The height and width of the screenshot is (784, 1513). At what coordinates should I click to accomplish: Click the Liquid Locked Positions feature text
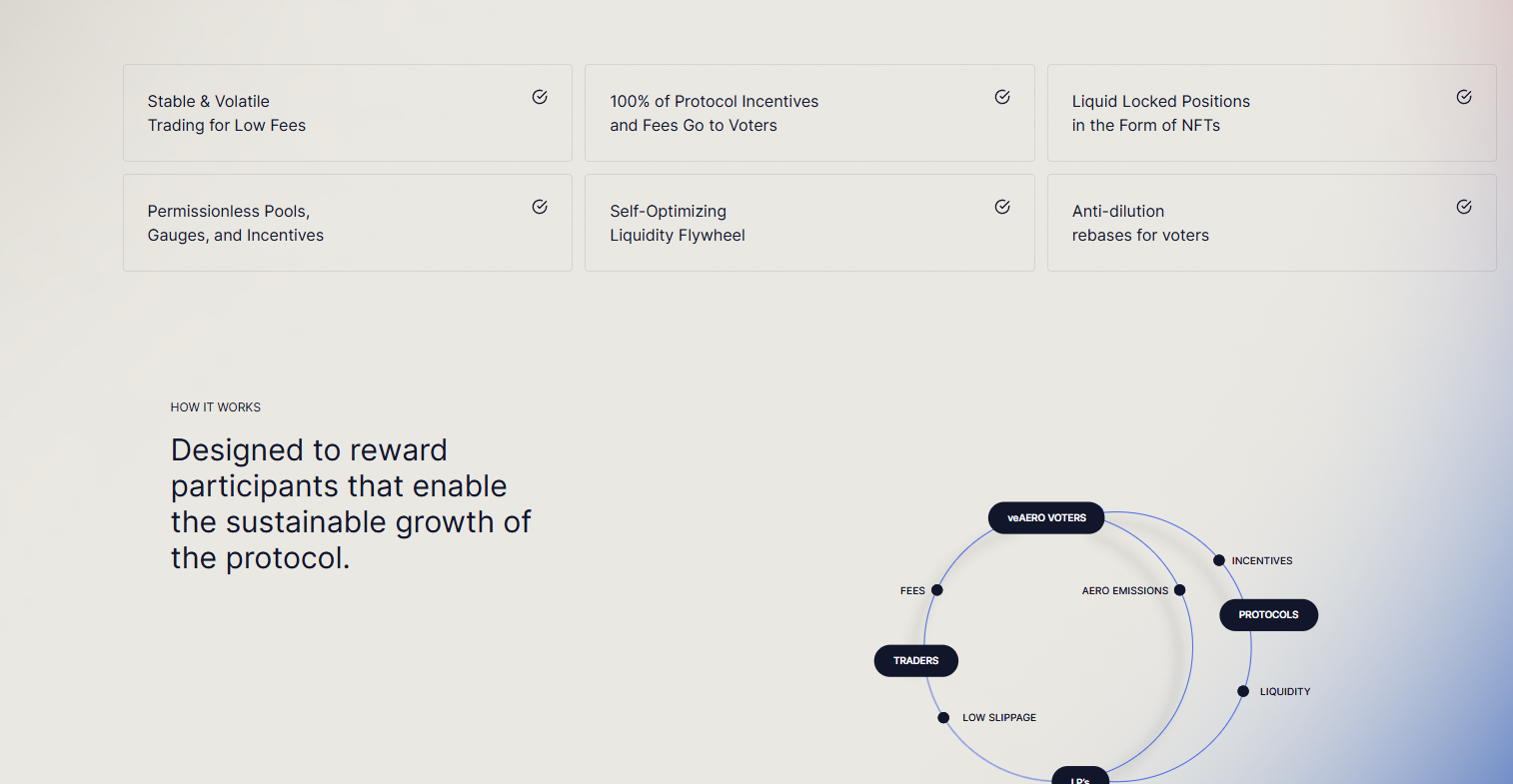click(1160, 114)
